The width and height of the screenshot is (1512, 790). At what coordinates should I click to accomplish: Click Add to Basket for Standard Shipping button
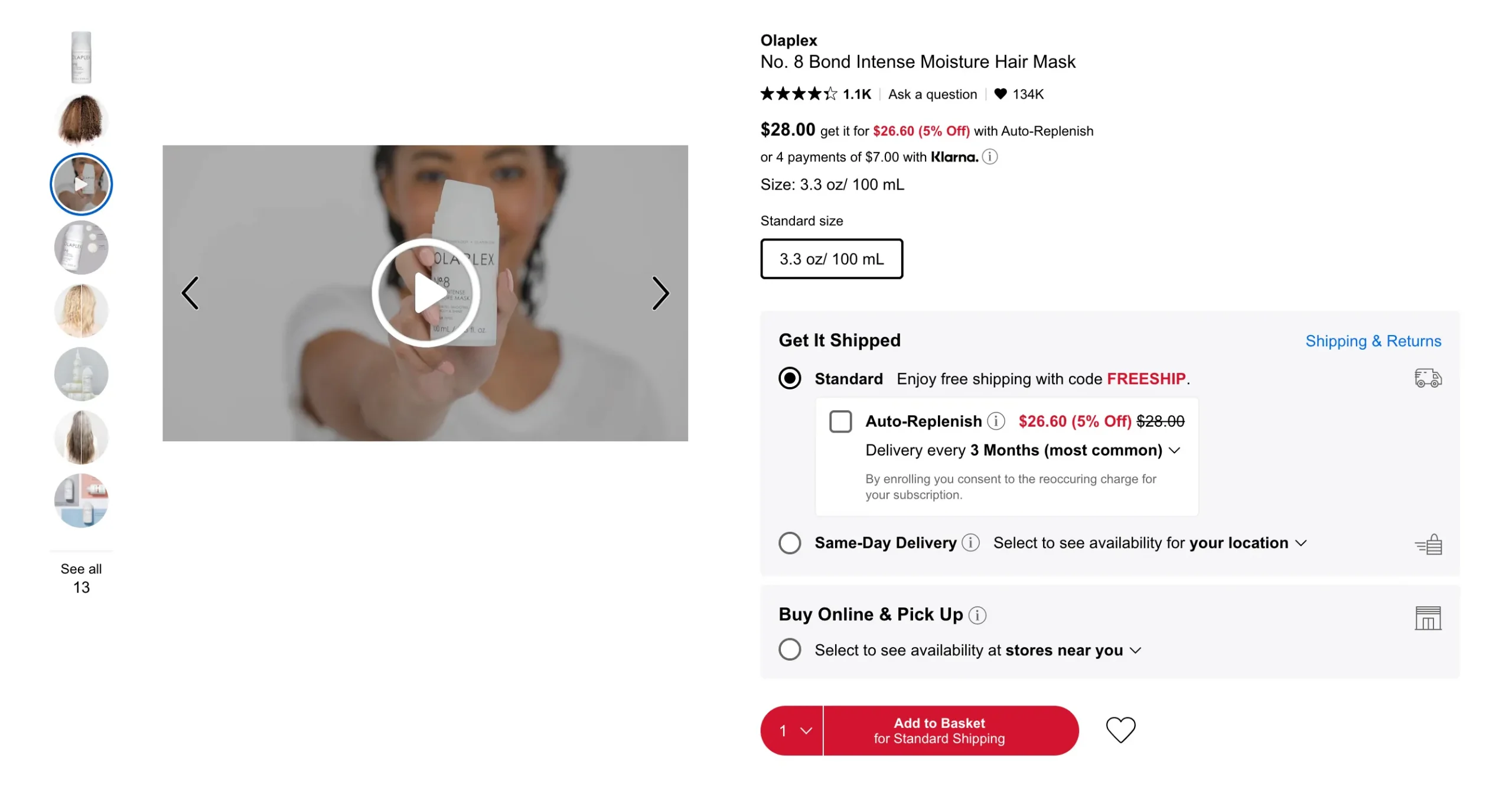[939, 729]
